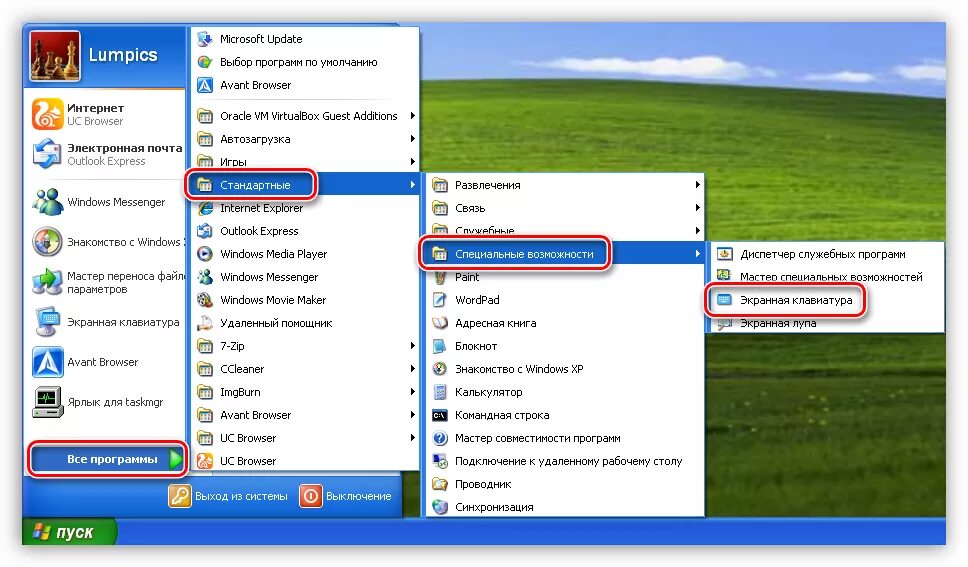Click the Удаленный помощник icon

[204, 323]
